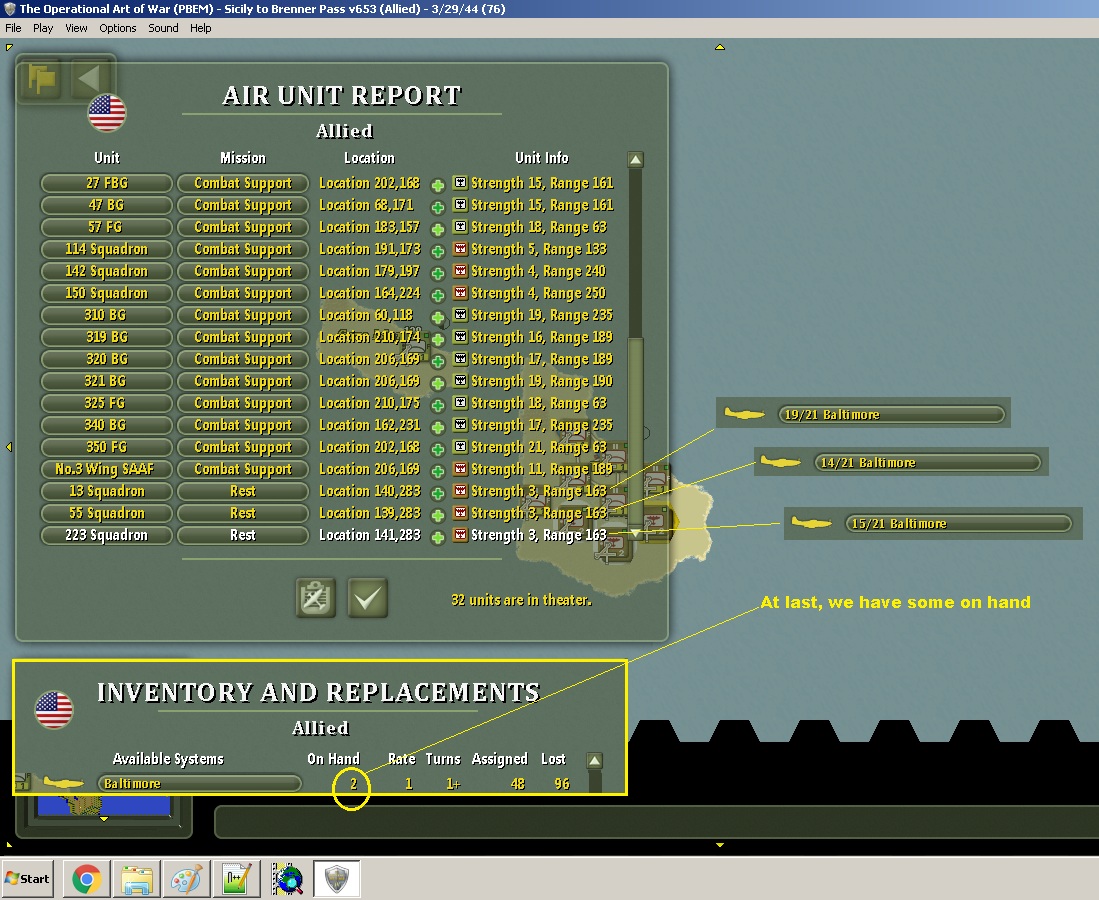Click scroll up arrow in Inventory list
1099x900 pixels.
[x=594, y=761]
